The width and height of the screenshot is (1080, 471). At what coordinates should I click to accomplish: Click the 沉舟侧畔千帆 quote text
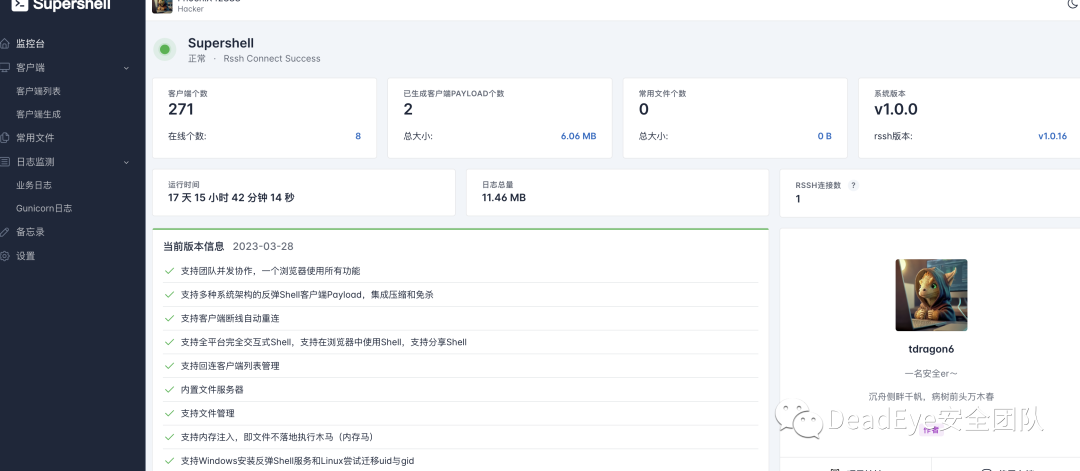click(x=931, y=397)
